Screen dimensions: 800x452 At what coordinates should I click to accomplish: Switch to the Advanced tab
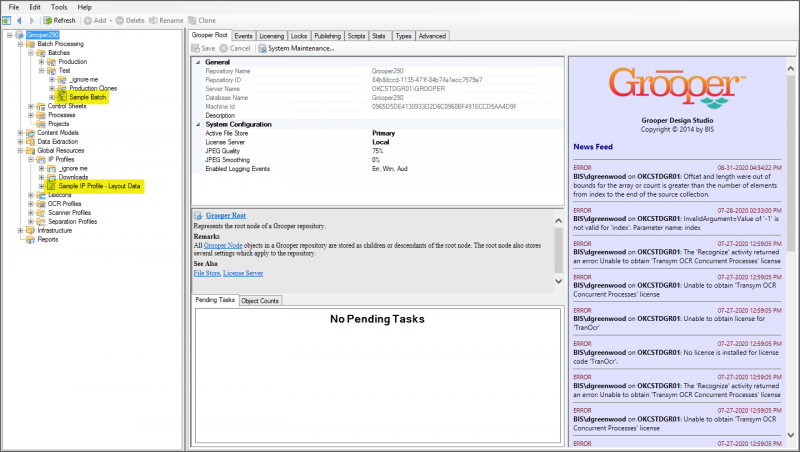click(432, 36)
